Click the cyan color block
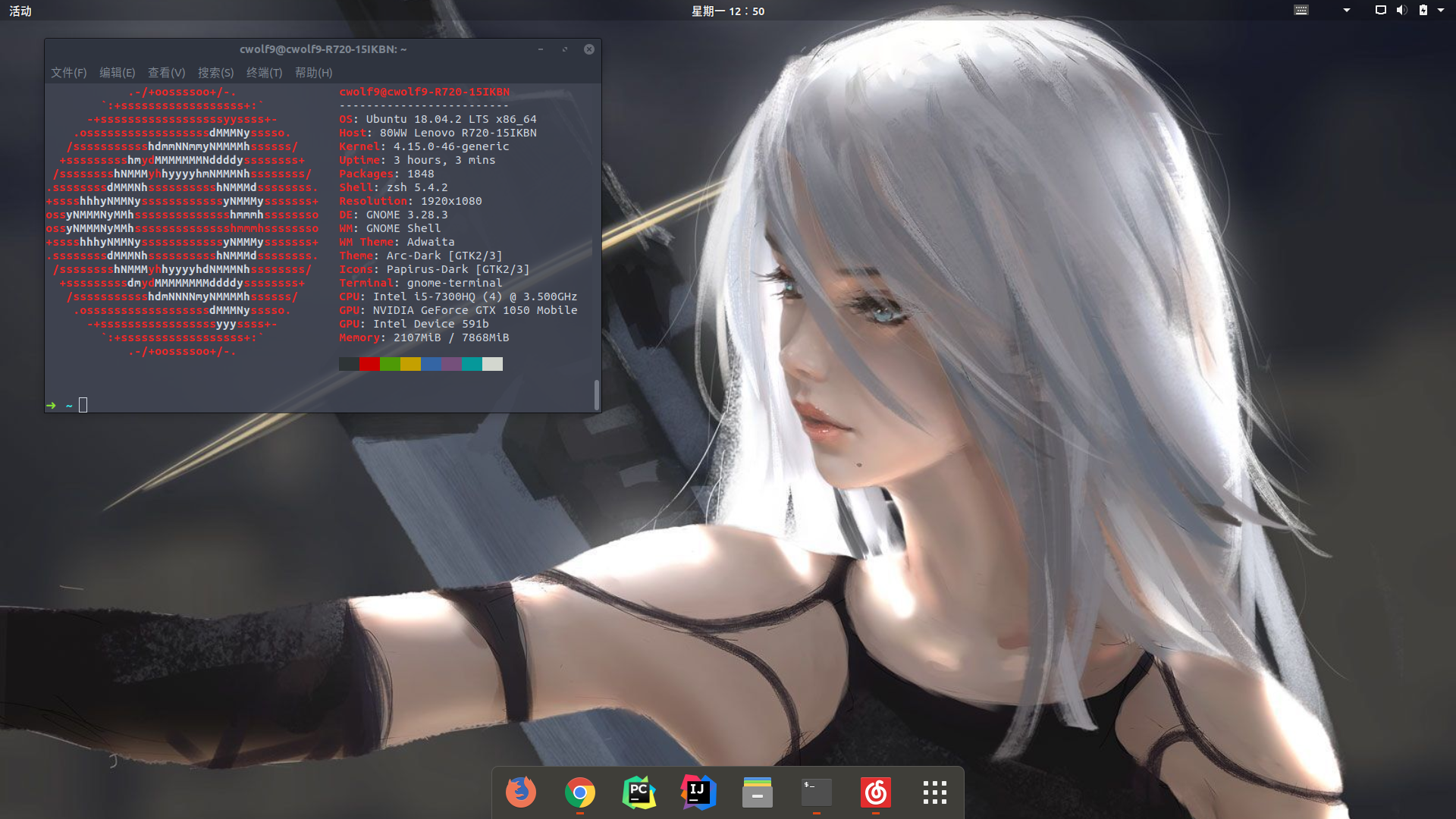The image size is (1456, 819). (x=472, y=364)
